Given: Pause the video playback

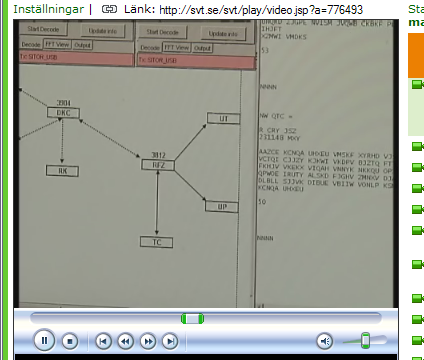Looking at the screenshot, I should pos(44,340).
